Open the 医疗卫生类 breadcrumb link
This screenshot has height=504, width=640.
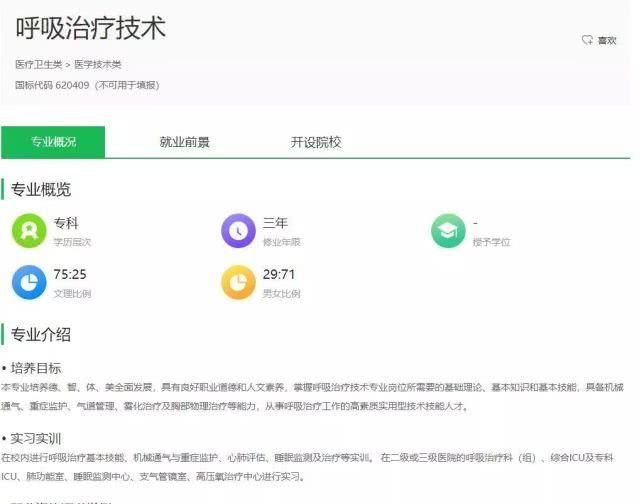39,64
